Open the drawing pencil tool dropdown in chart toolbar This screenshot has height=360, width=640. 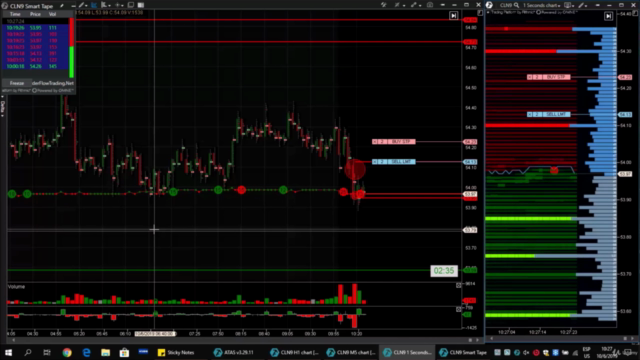[x=83, y=5]
